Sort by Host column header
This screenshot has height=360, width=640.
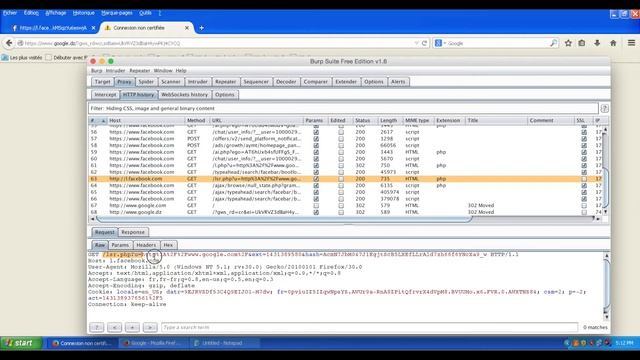146,120
